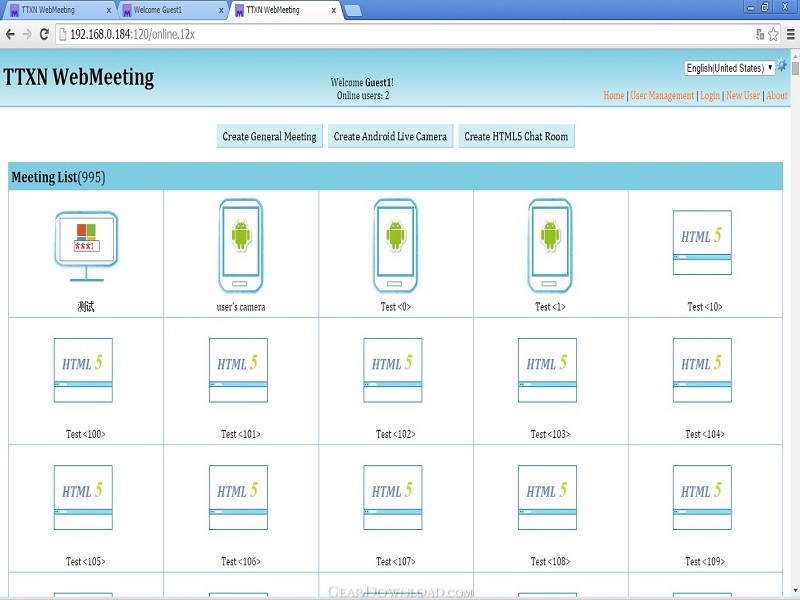The height and width of the screenshot is (600, 800).
Task: Click the TTXN WebMeeting page title
Action: [x=79, y=78]
